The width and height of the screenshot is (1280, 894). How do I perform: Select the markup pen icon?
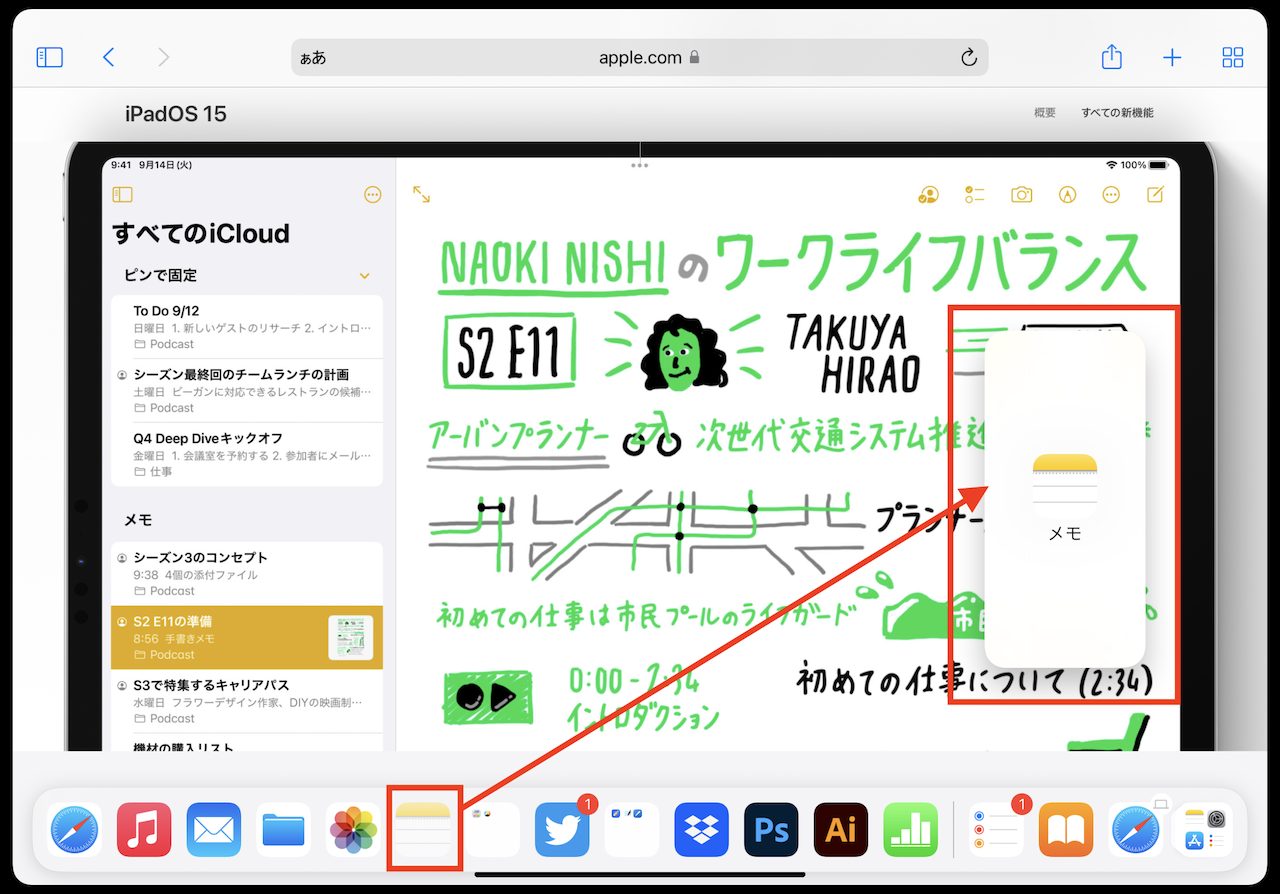(x=1068, y=195)
